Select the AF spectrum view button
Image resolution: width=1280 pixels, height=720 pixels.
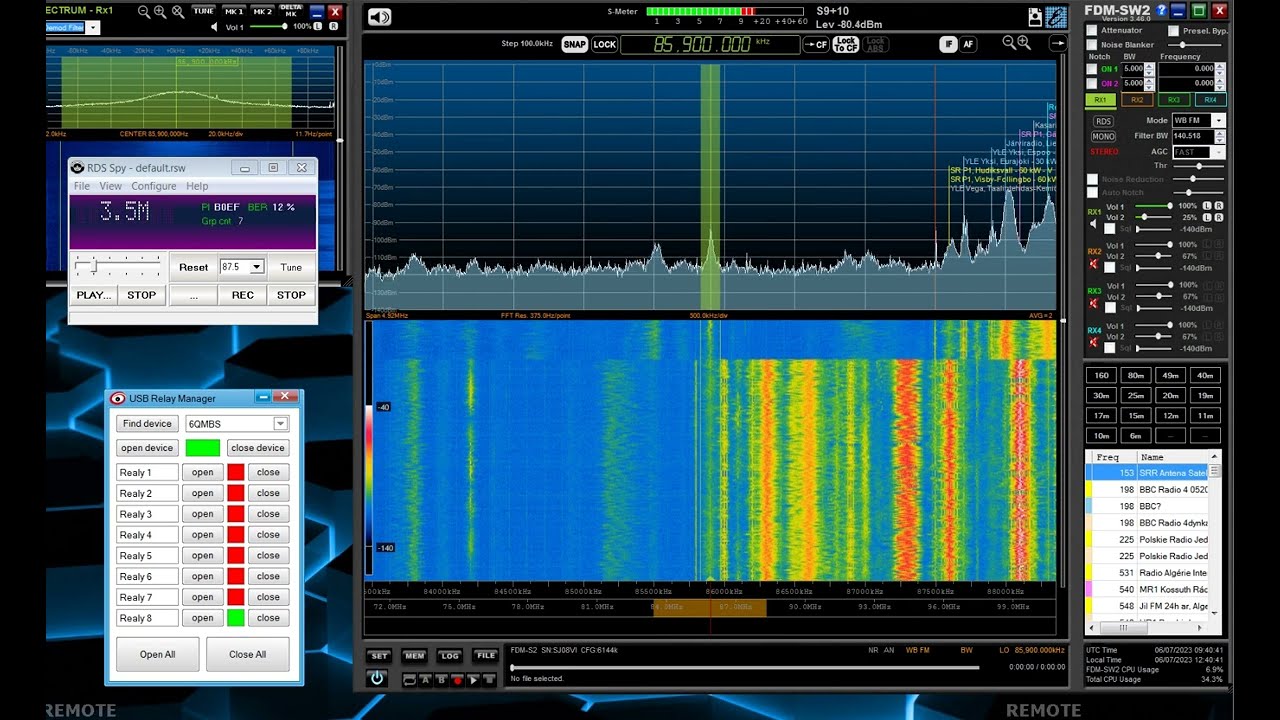[x=968, y=44]
